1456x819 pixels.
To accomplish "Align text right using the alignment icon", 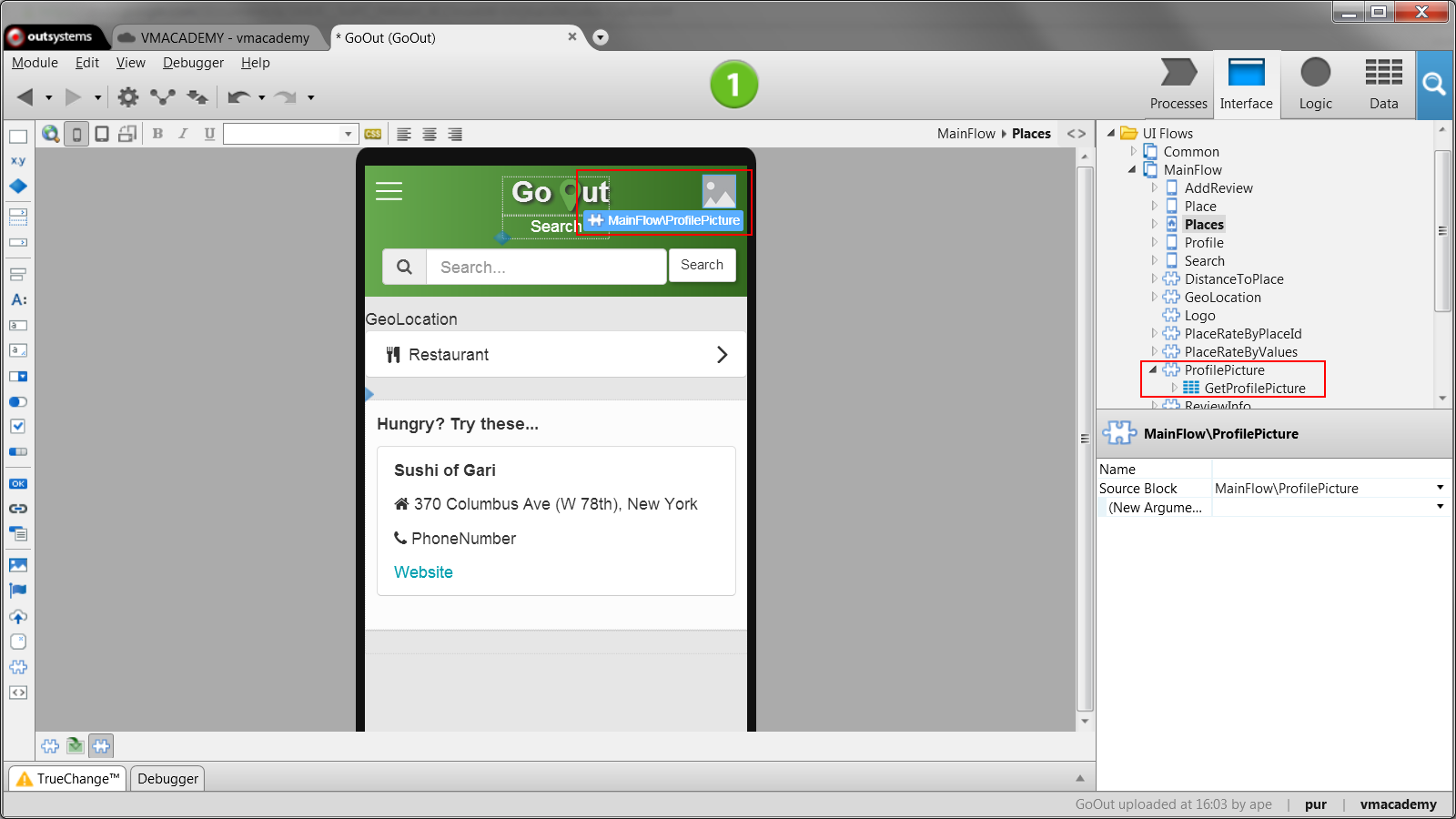I will tap(454, 133).
